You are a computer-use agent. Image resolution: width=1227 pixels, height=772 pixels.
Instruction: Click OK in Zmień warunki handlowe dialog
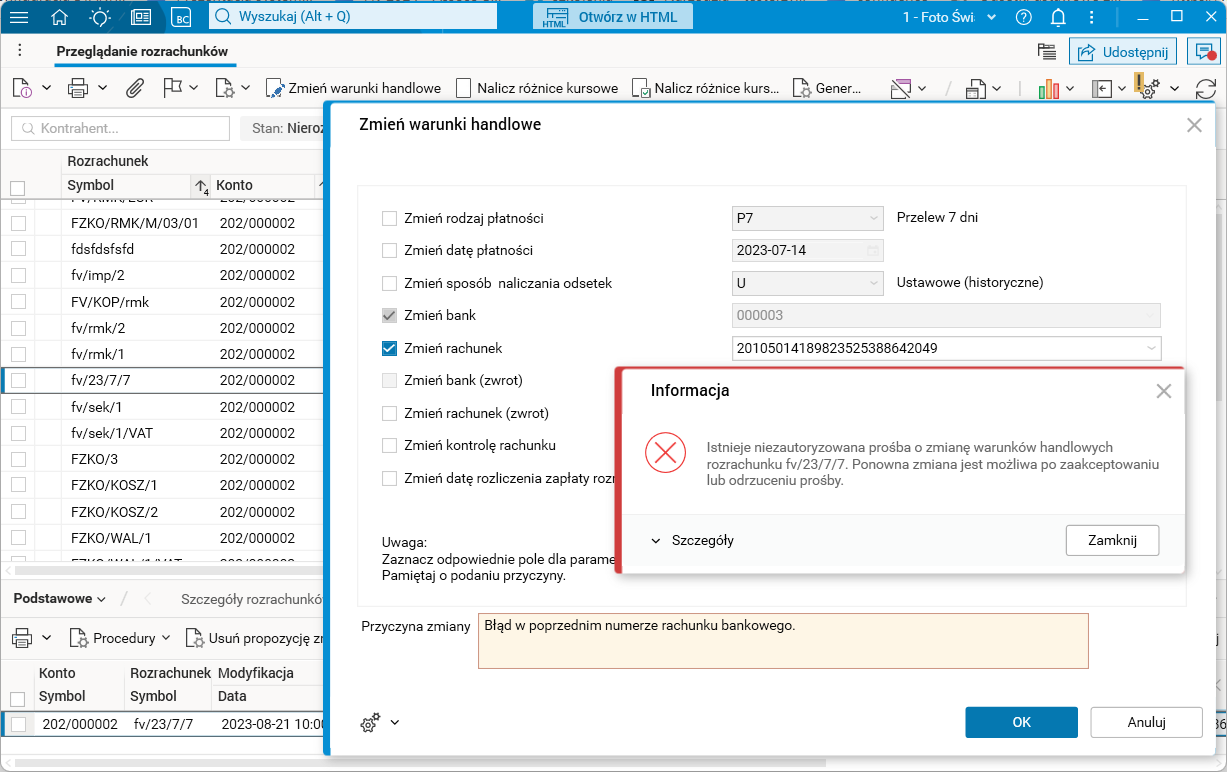[1021, 722]
